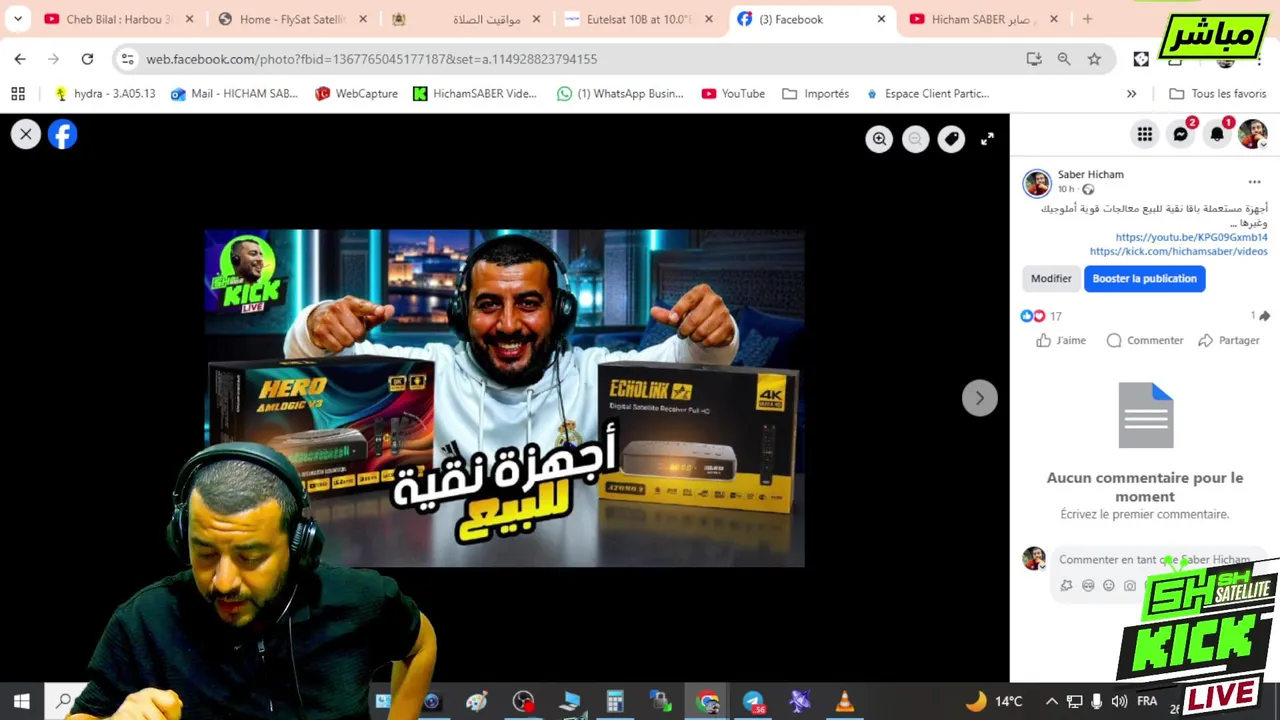The height and width of the screenshot is (720, 1280).
Task: View site information icon
Action: (x=127, y=59)
